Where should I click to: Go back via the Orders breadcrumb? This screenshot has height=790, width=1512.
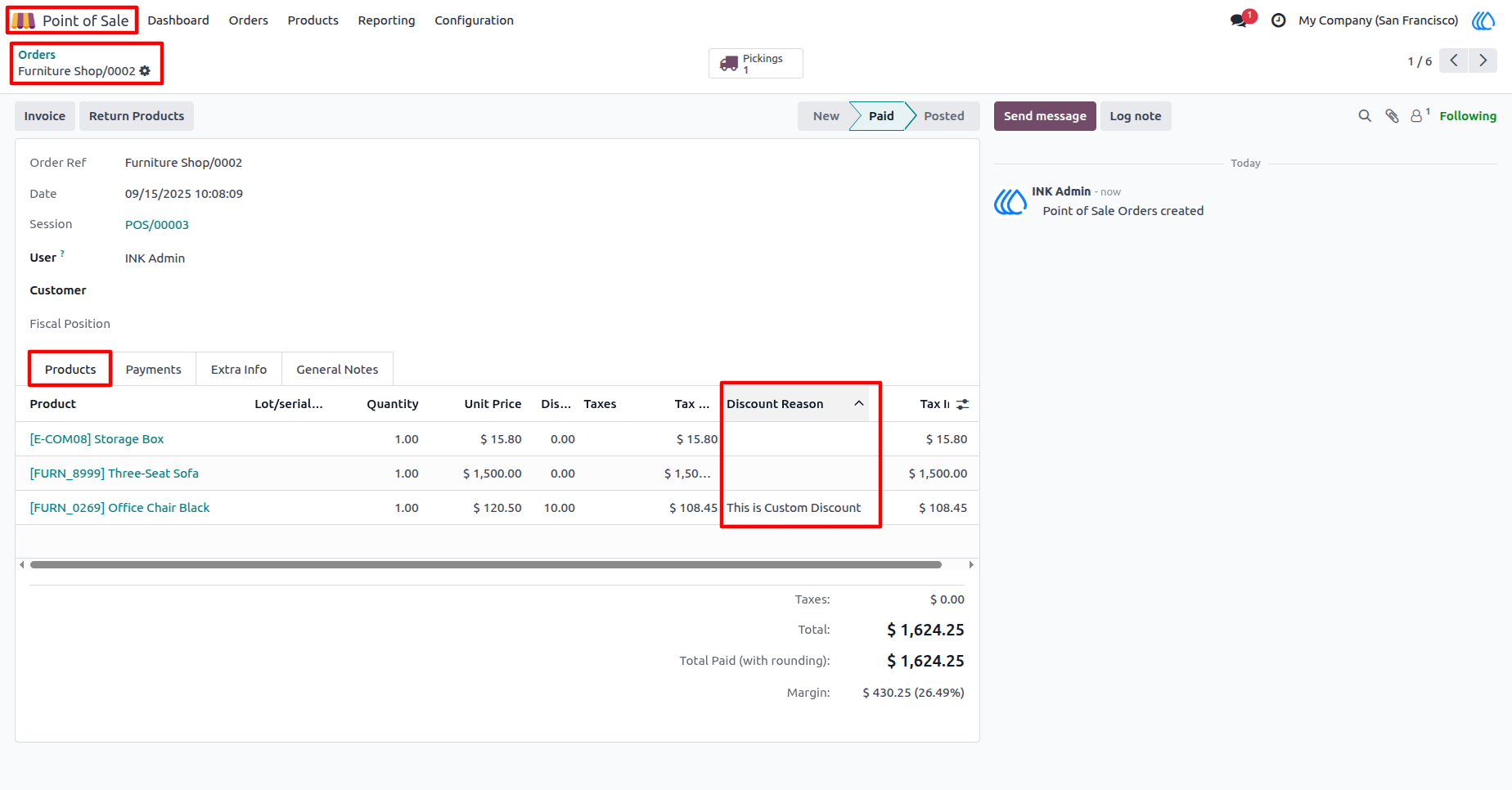click(x=37, y=55)
